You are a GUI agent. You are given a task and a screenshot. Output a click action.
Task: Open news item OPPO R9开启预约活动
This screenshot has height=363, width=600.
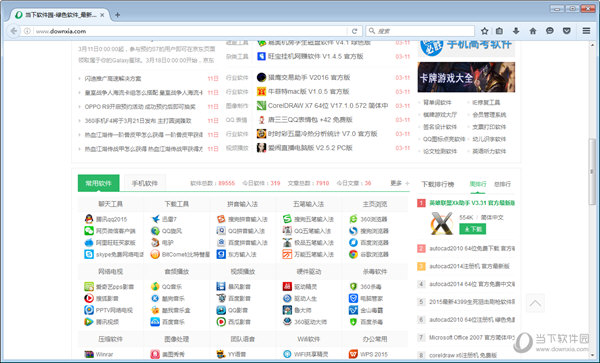tap(140, 106)
